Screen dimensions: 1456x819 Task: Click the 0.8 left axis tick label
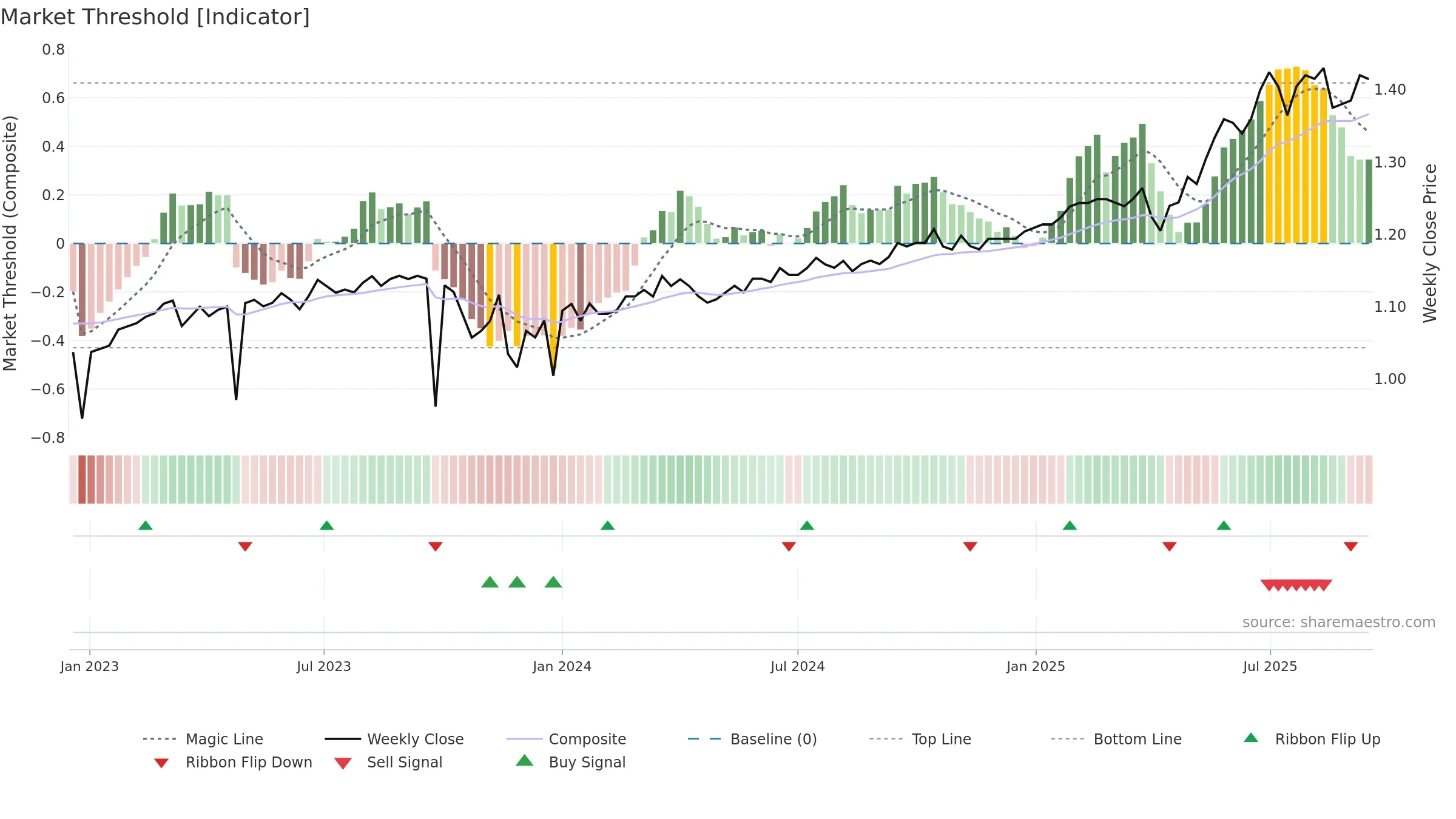point(53,50)
